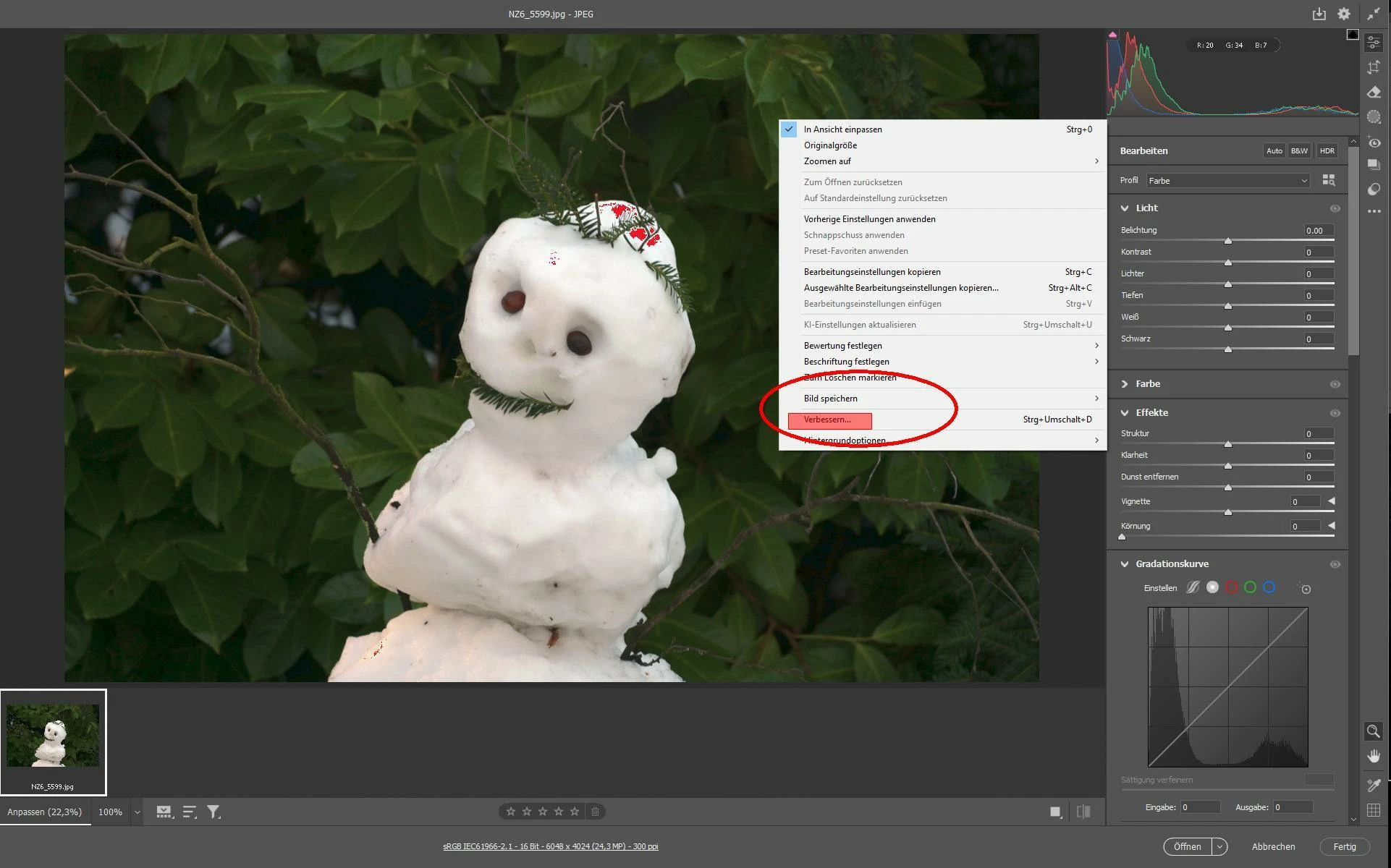Toggle visibility eye of Licht panel
Viewport: 1391px width, 868px height.
click(x=1335, y=208)
